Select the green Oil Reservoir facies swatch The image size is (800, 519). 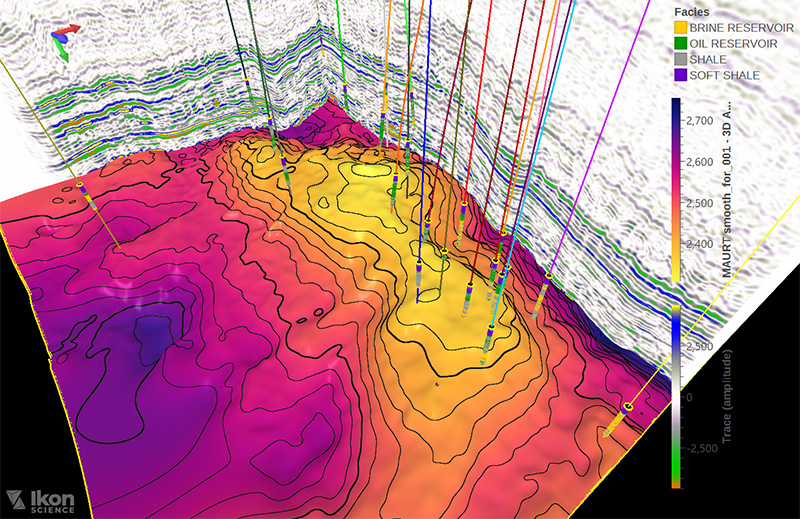[678, 43]
